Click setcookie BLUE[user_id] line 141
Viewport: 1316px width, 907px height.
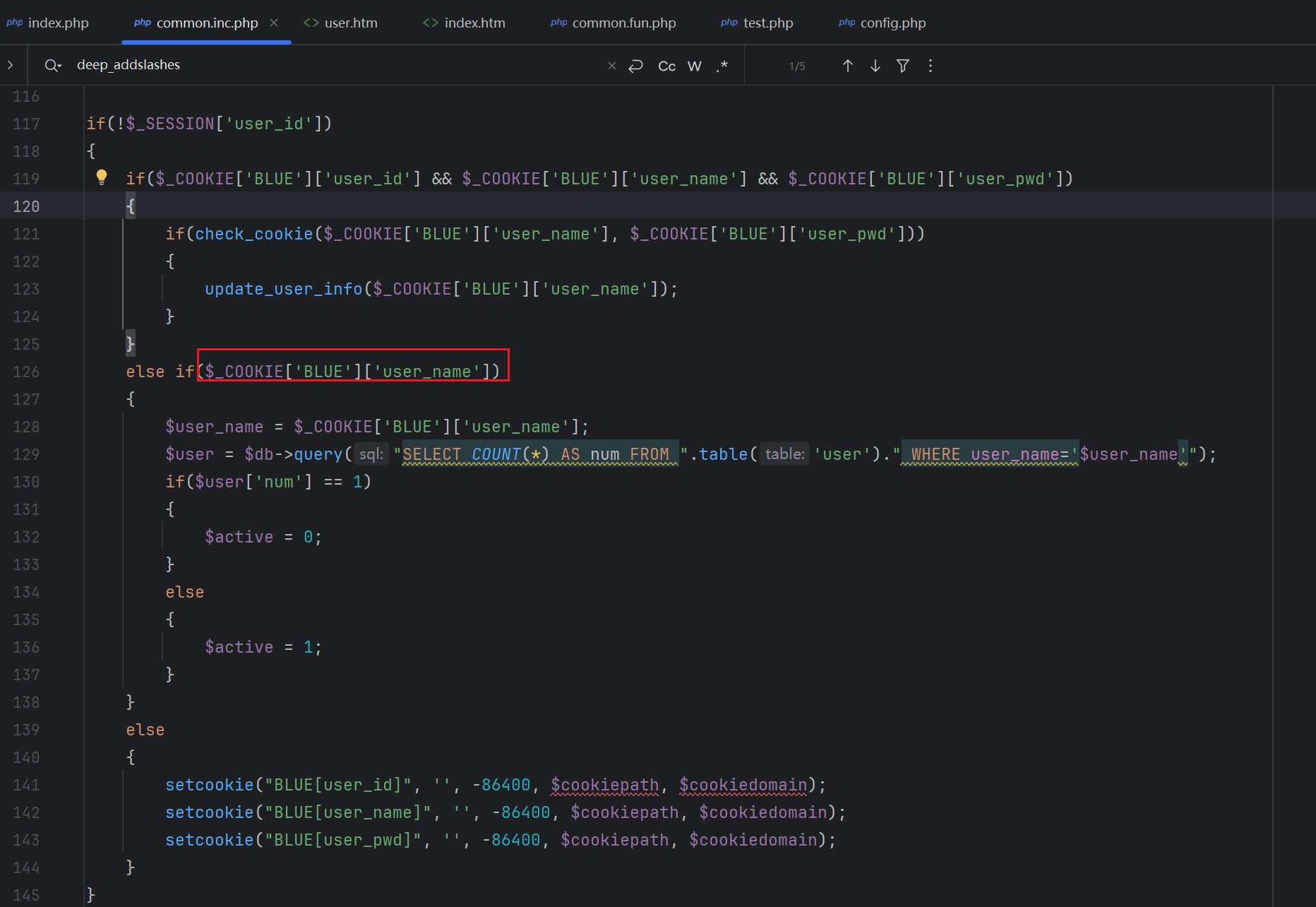coord(496,785)
